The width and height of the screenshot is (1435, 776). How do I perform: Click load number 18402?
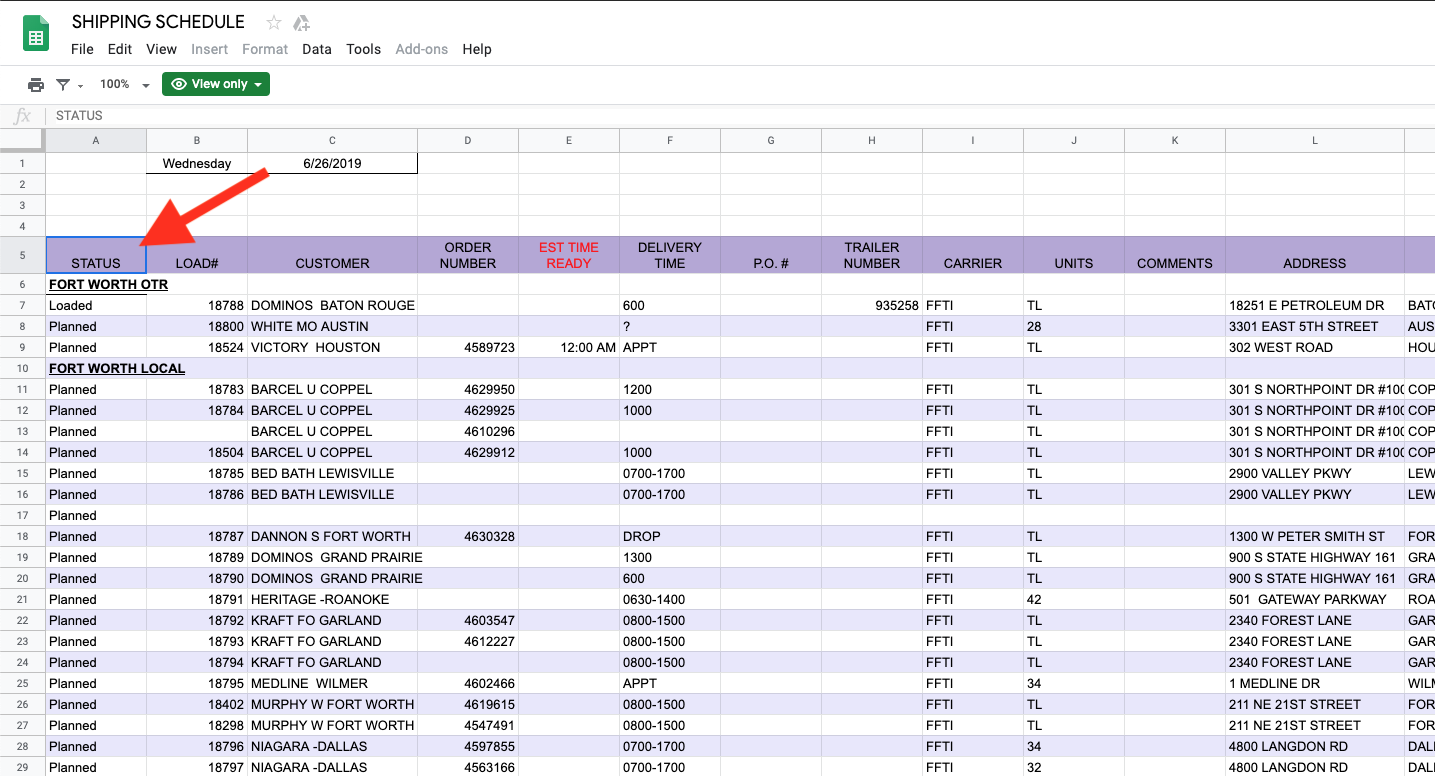point(197,704)
